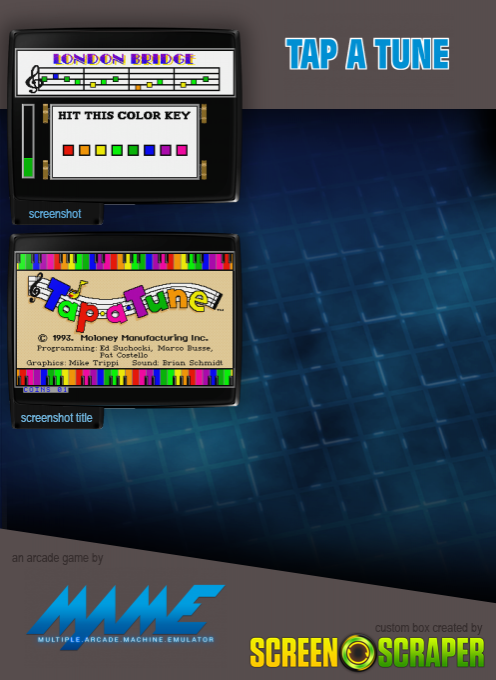This screenshot has width=496, height=680.
Task: Click the purple color key square
Action: [166, 150]
